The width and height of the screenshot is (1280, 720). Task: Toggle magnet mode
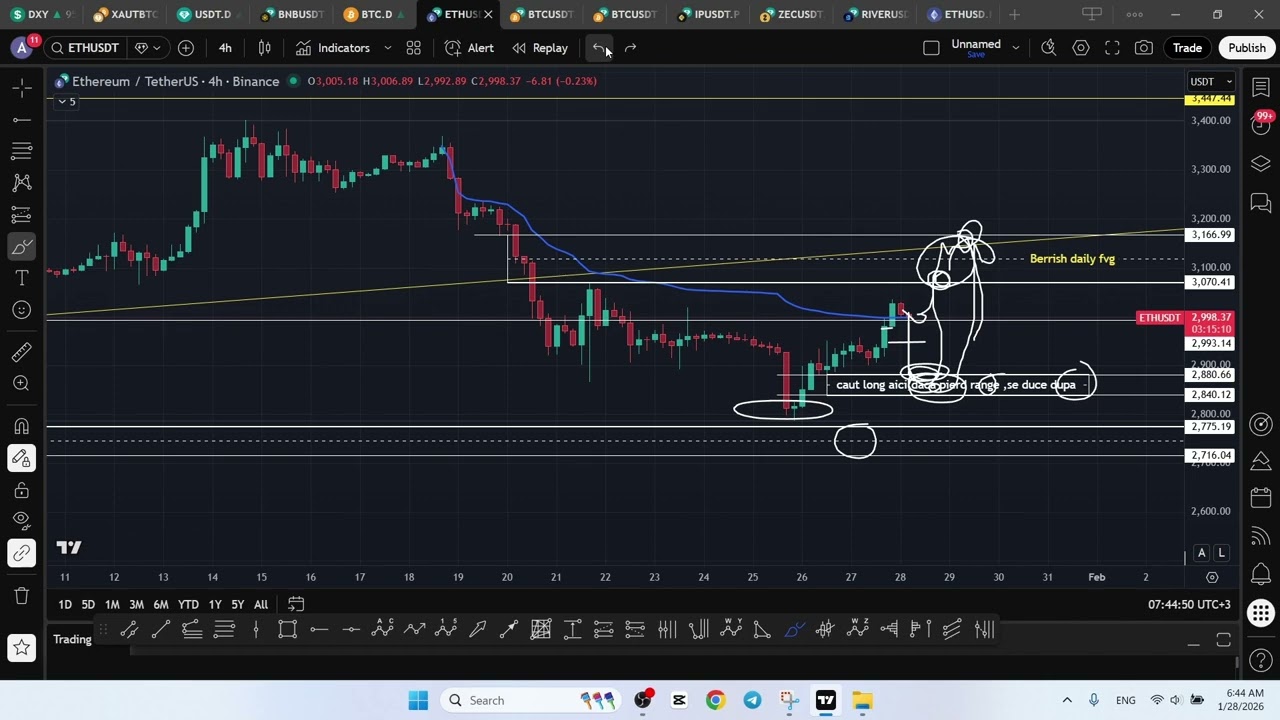click(x=21, y=426)
